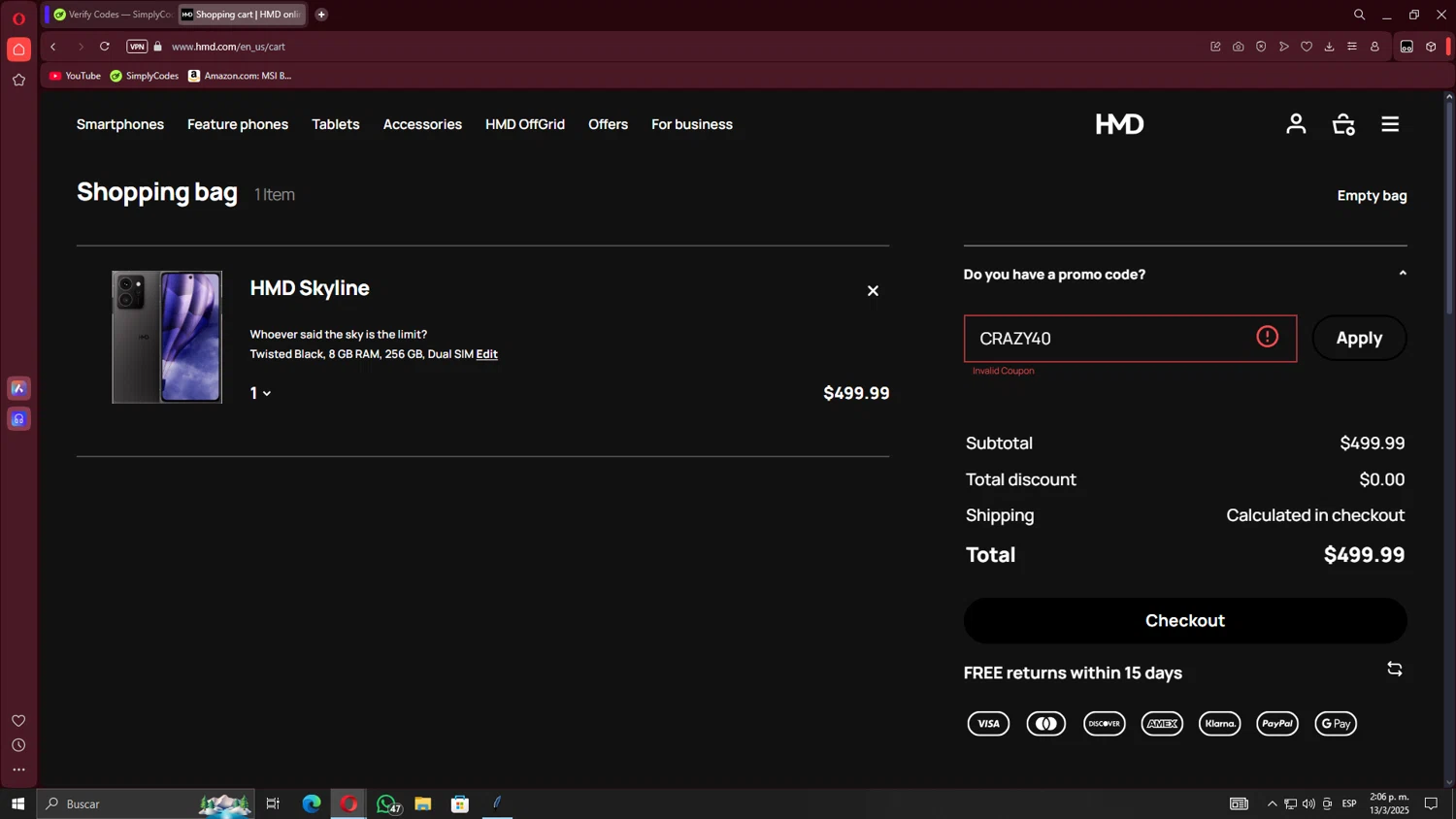Open File Explorer from taskbar
This screenshot has height=819, width=1456.
pos(422,803)
